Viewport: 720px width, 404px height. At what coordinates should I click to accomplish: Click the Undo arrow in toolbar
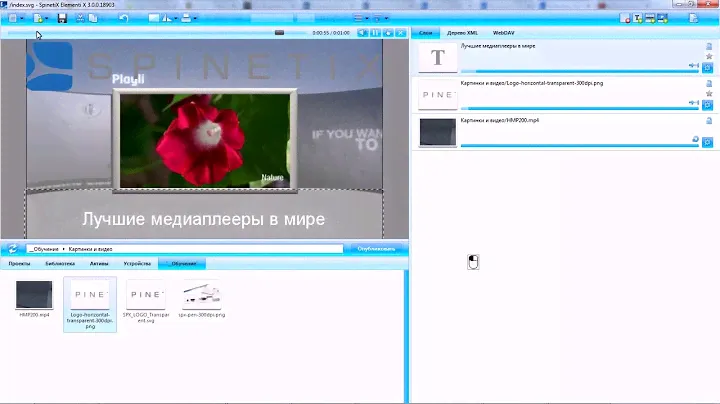(x=123, y=18)
